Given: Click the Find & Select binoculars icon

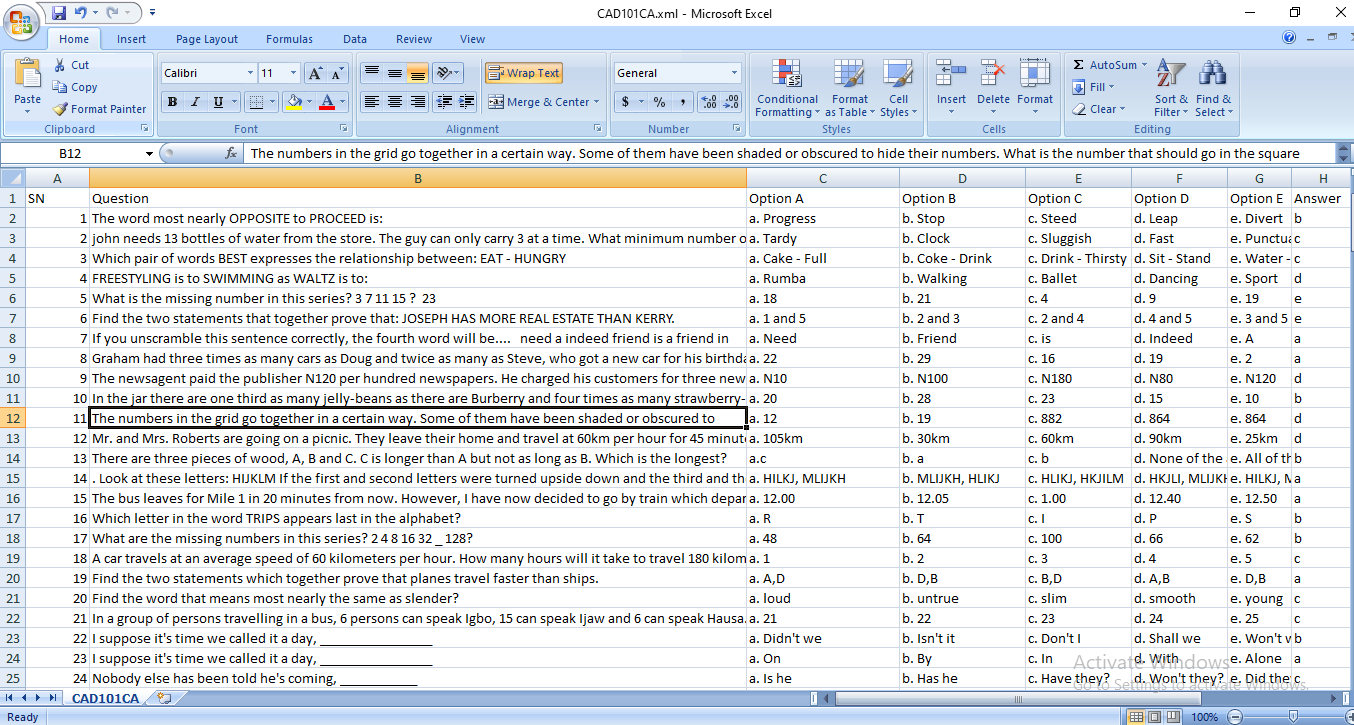Looking at the screenshot, I should pyautogui.click(x=1213, y=74).
